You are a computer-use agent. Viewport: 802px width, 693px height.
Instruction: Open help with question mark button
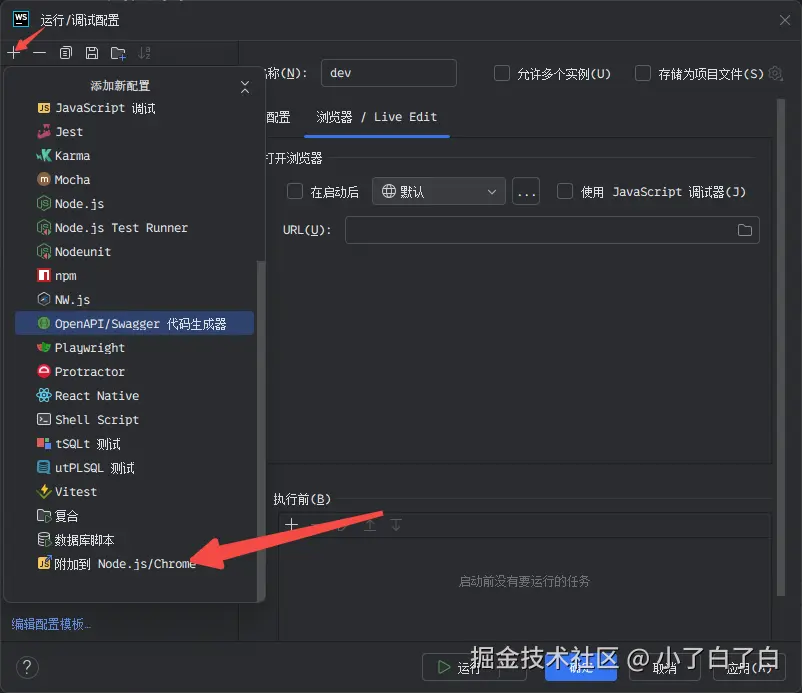[x=27, y=667]
